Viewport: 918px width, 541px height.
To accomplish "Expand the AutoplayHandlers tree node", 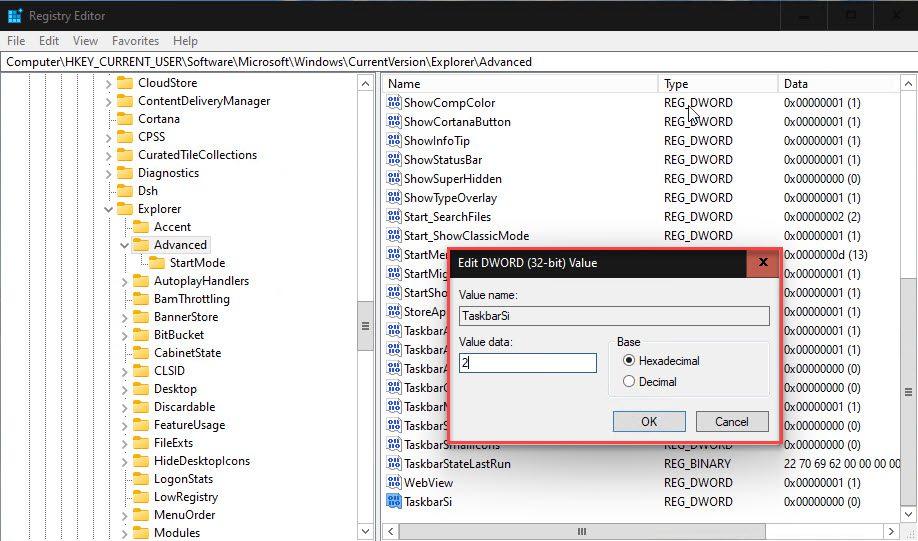I will (x=124, y=281).
